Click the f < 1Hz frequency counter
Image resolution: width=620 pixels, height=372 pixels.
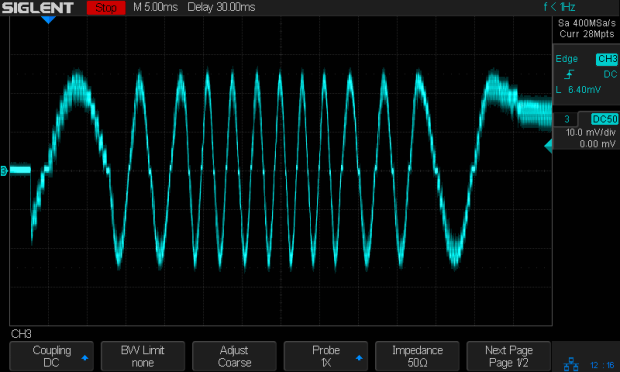pos(559,7)
